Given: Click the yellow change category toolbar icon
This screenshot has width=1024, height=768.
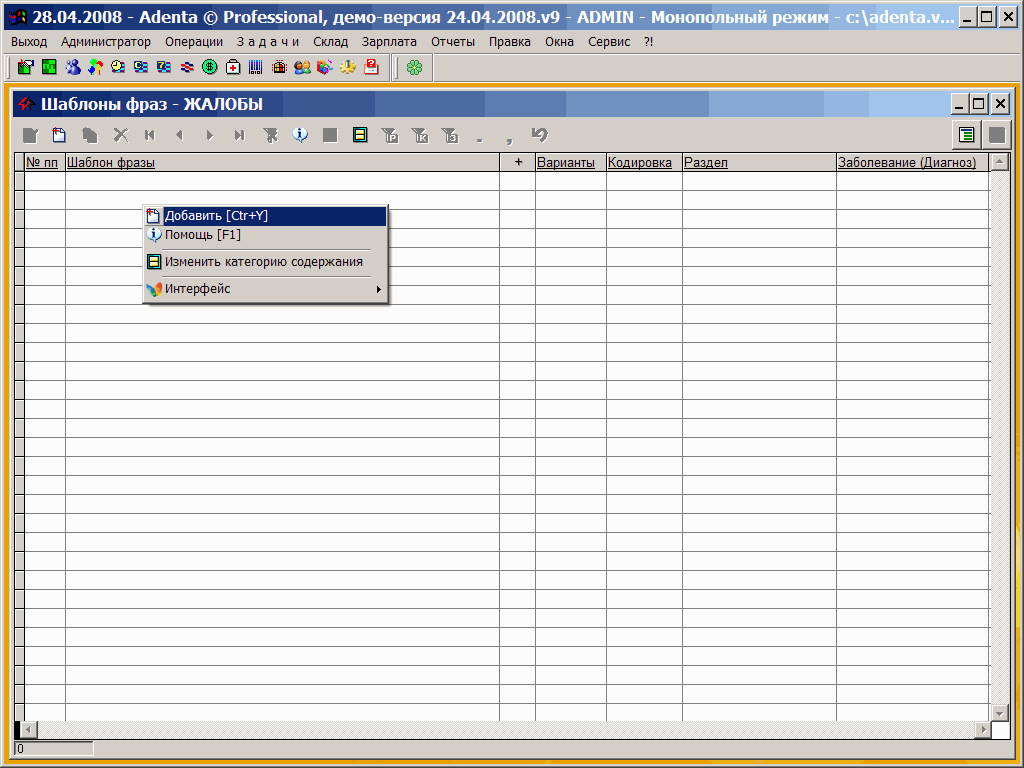Looking at the screenshot, I should pos(360,135).
